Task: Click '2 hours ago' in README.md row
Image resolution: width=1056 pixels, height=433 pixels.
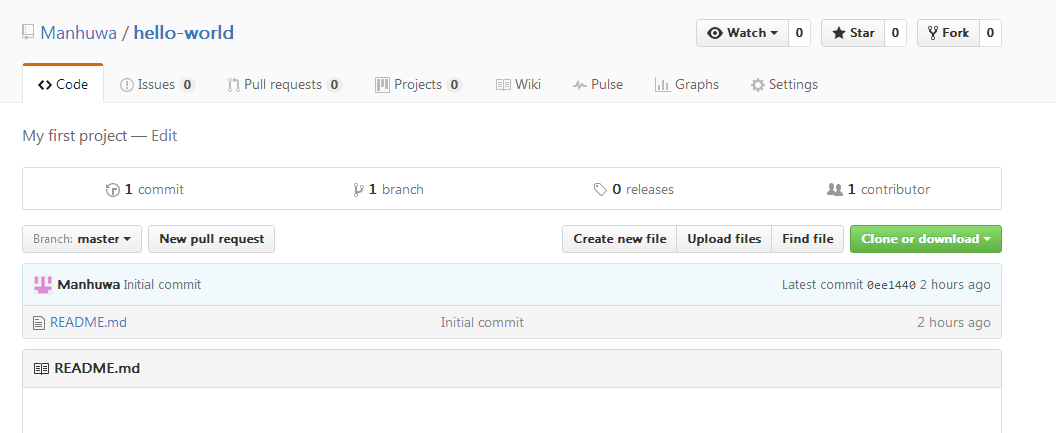Action: 954,323
